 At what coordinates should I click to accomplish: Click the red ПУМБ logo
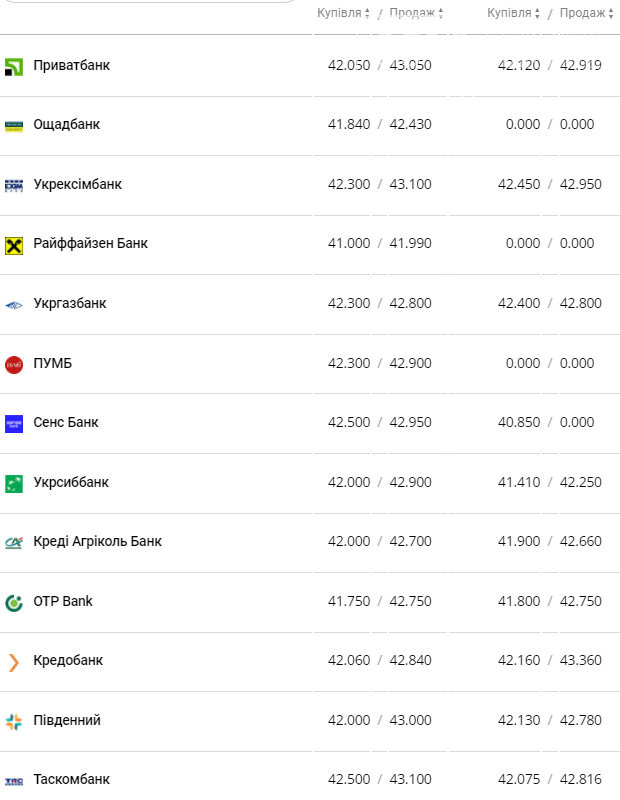tap(14, 364)
